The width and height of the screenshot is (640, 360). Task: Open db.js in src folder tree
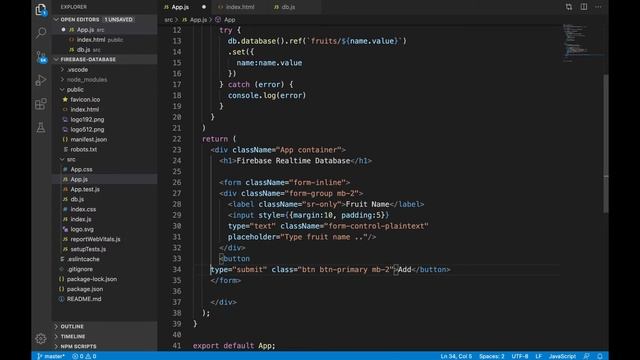[x=104, y=199]
